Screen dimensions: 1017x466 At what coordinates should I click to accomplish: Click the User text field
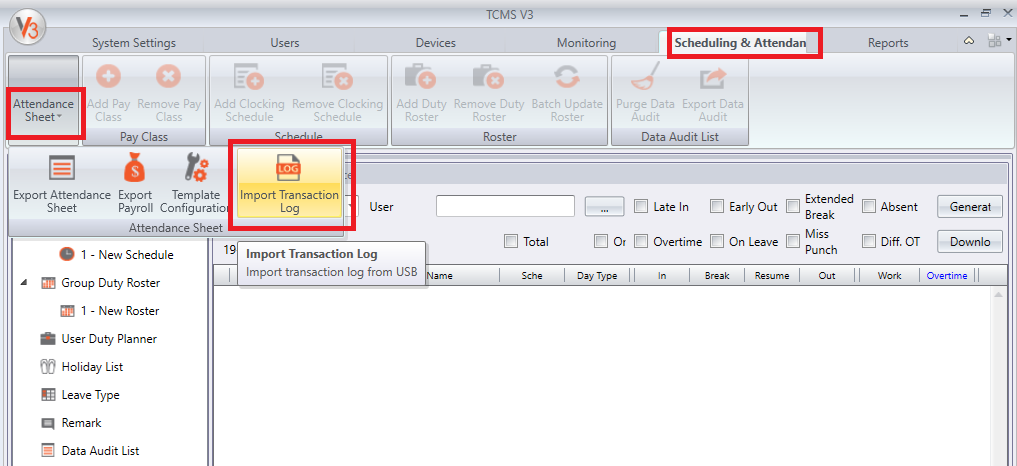pos(506,206)
